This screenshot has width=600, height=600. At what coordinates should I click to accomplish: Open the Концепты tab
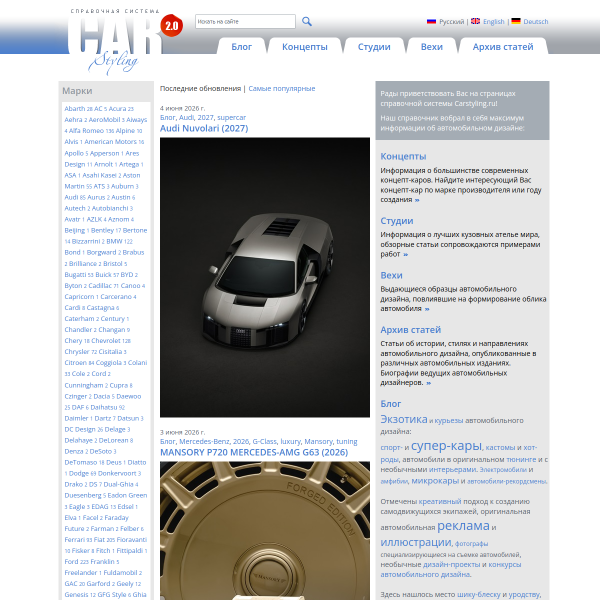point(305,47)
